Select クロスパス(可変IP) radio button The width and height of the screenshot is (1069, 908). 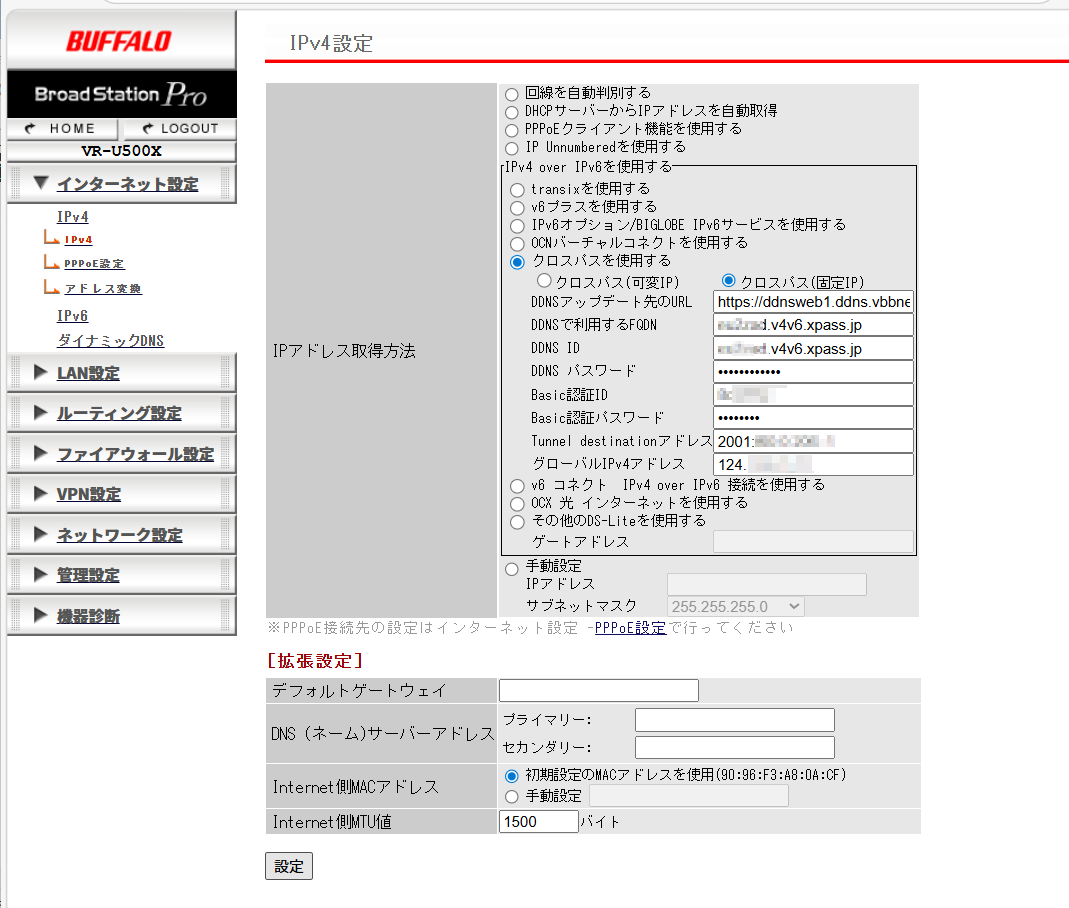[545, 282]
